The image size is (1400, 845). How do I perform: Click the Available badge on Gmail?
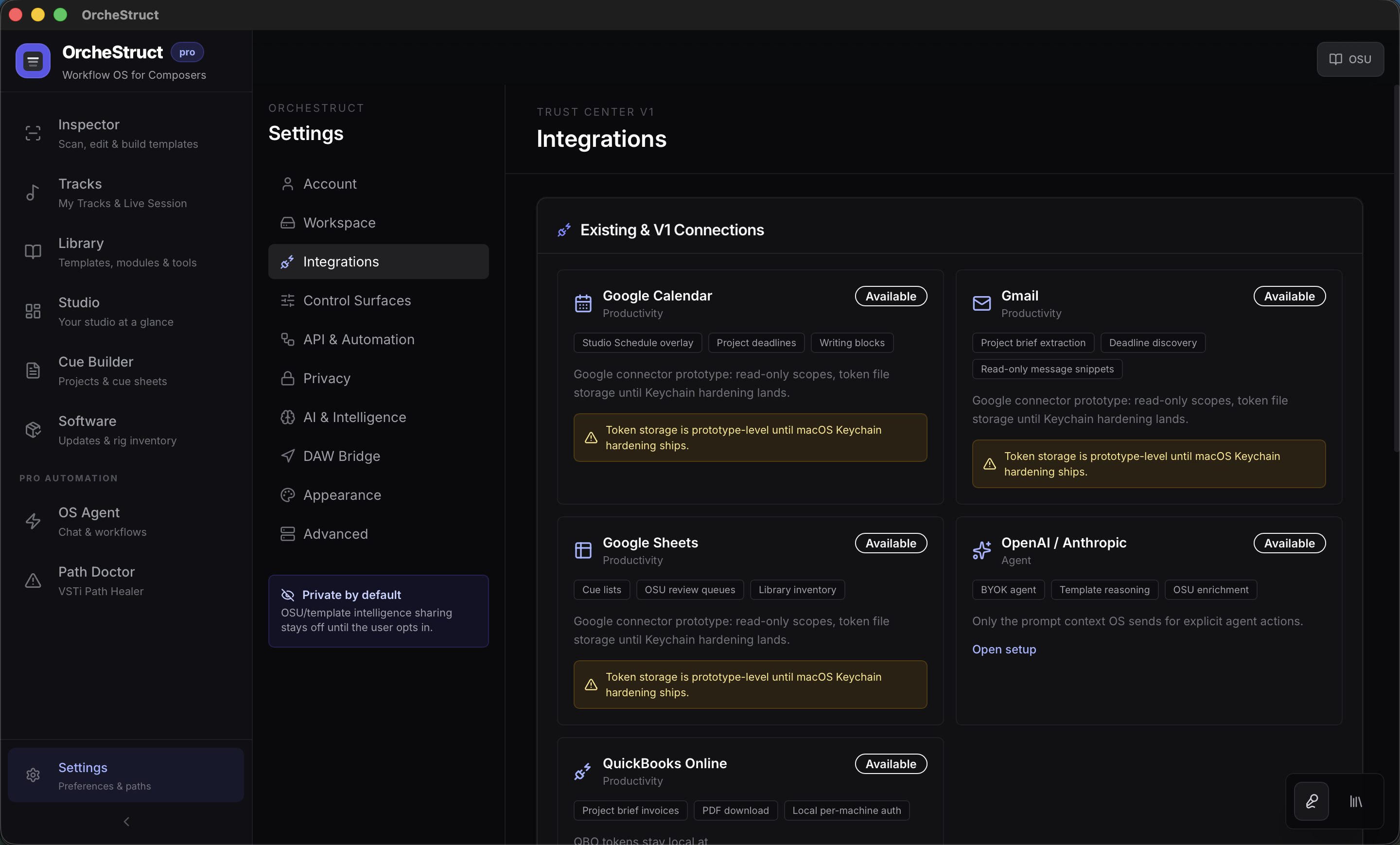pyautogui.click(x=1289, y=296)
